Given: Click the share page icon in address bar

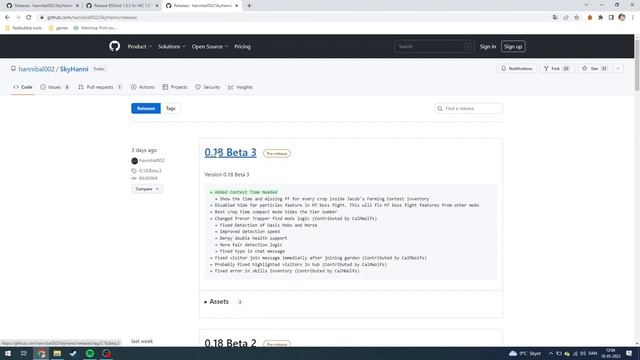Looking at the screenshot, I should [x=566, y=18].
